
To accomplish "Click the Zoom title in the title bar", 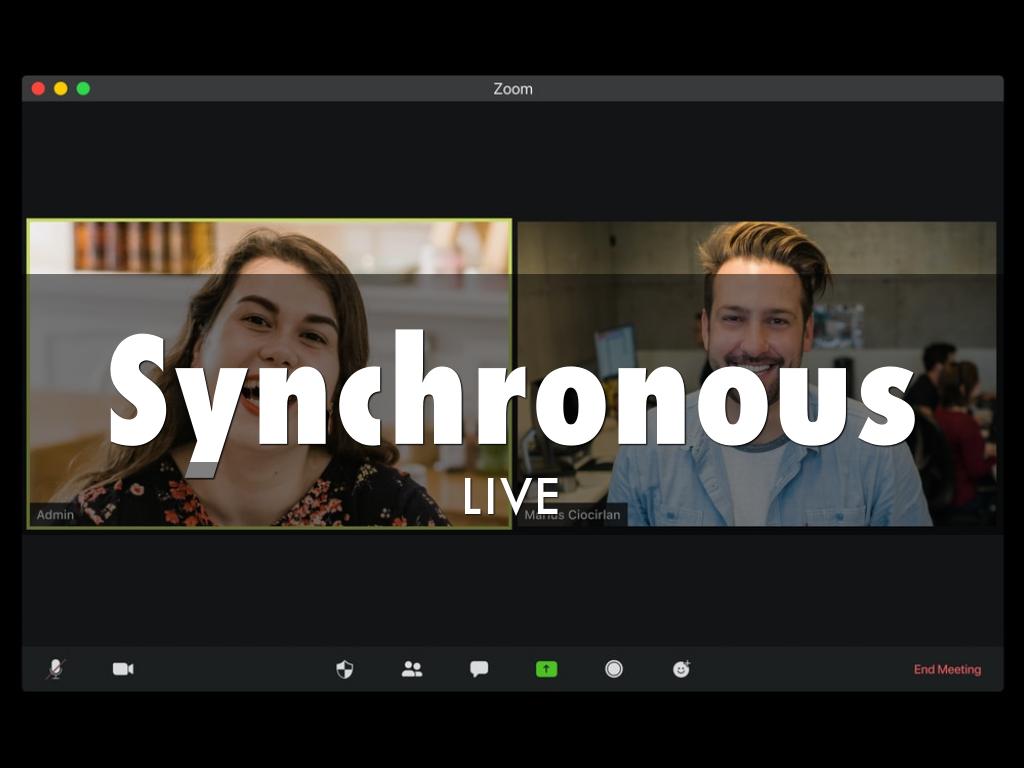I will pos(512,89).
